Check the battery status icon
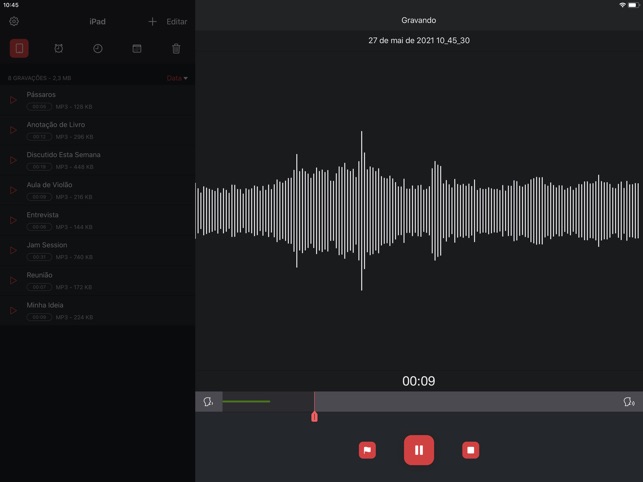The image size is (643, 482). pyautogui.click(x=634, y=5)
